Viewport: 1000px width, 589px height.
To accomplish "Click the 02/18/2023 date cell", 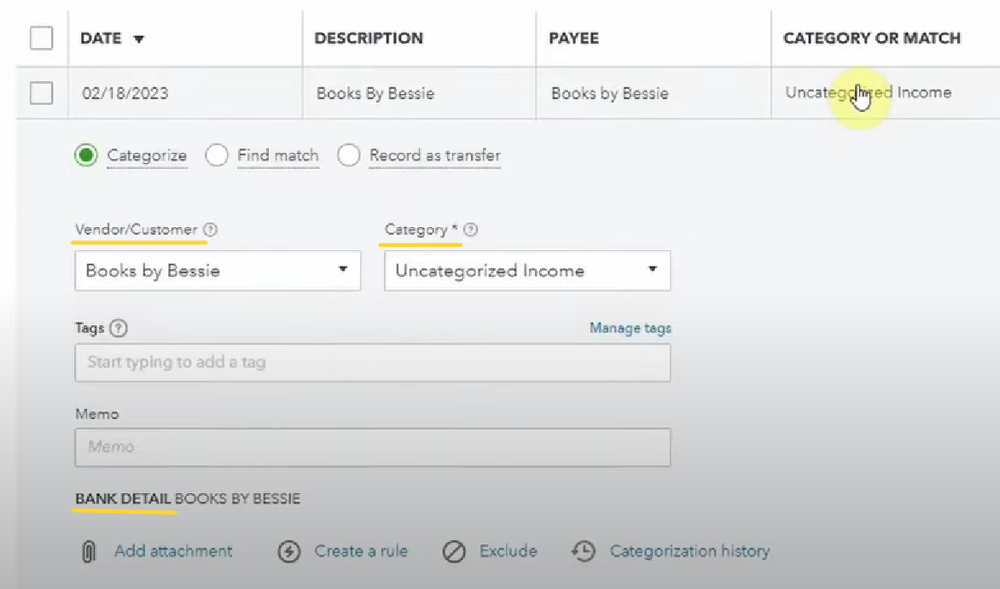I will (x=125, y=94).
